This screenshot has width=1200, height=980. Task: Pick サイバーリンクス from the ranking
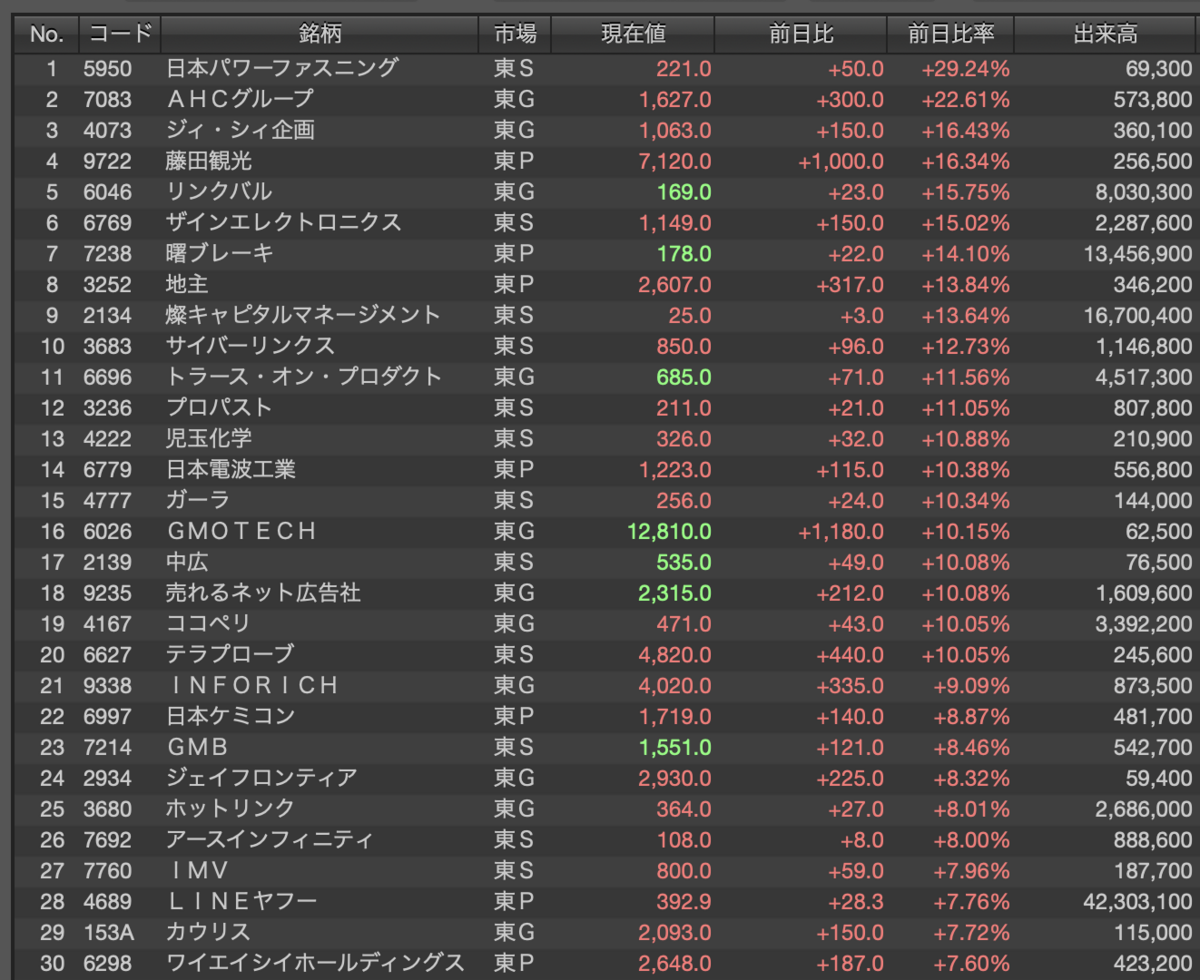tap(250, 346)
